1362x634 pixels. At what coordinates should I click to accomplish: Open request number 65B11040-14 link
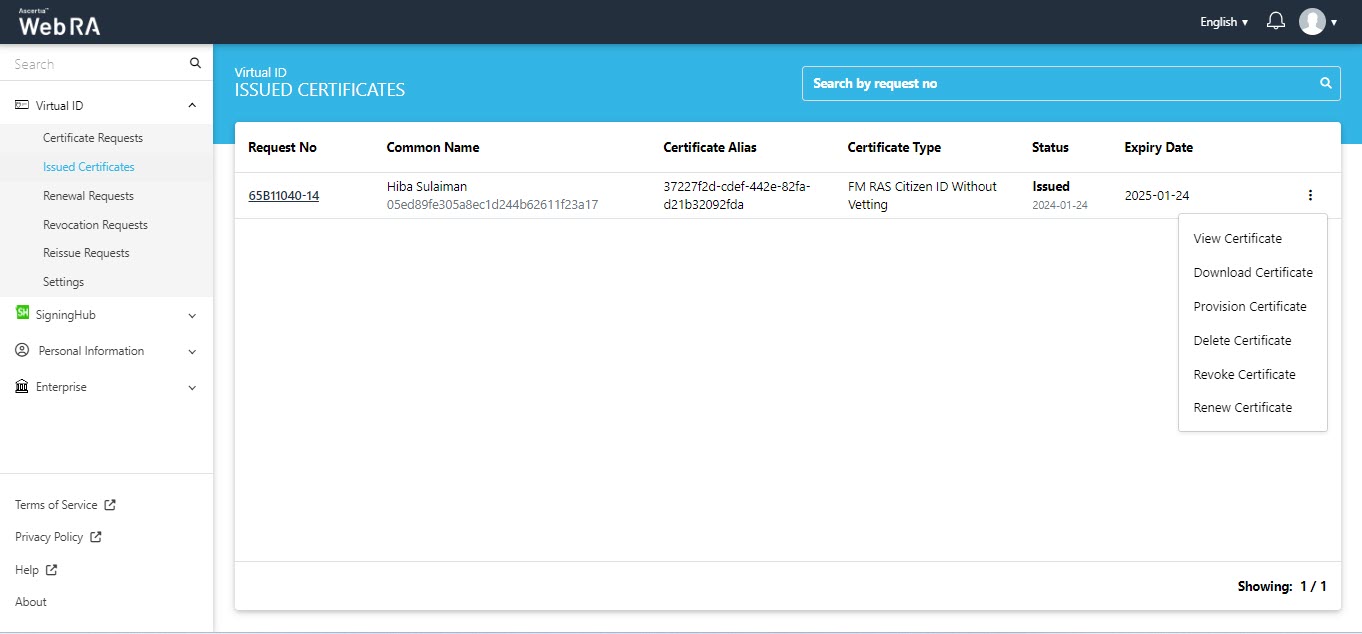[x=283, y=196]
